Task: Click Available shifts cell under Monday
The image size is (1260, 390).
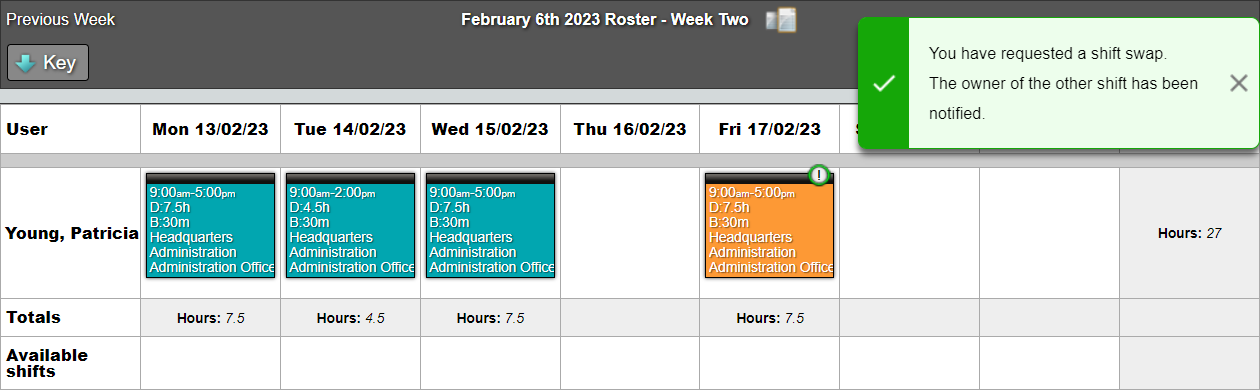Action: (x=210, y=363)
